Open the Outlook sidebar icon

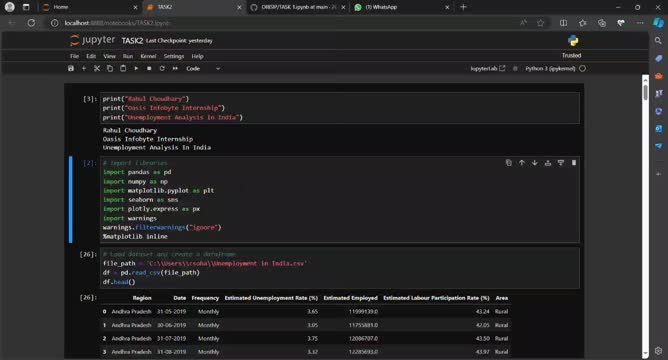point(659,128)
